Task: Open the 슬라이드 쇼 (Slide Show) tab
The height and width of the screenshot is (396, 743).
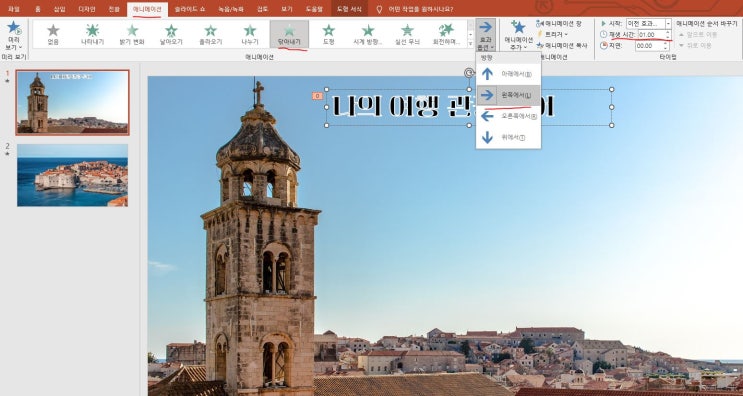Action: [190, 9]
